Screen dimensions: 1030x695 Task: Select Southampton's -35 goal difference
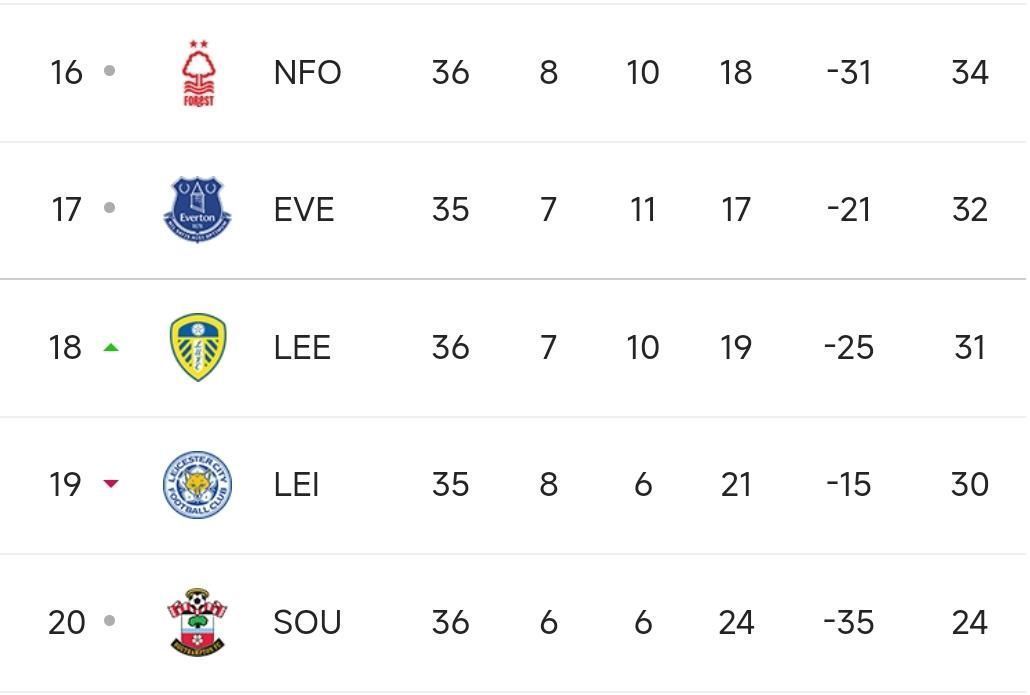[849, 622]
